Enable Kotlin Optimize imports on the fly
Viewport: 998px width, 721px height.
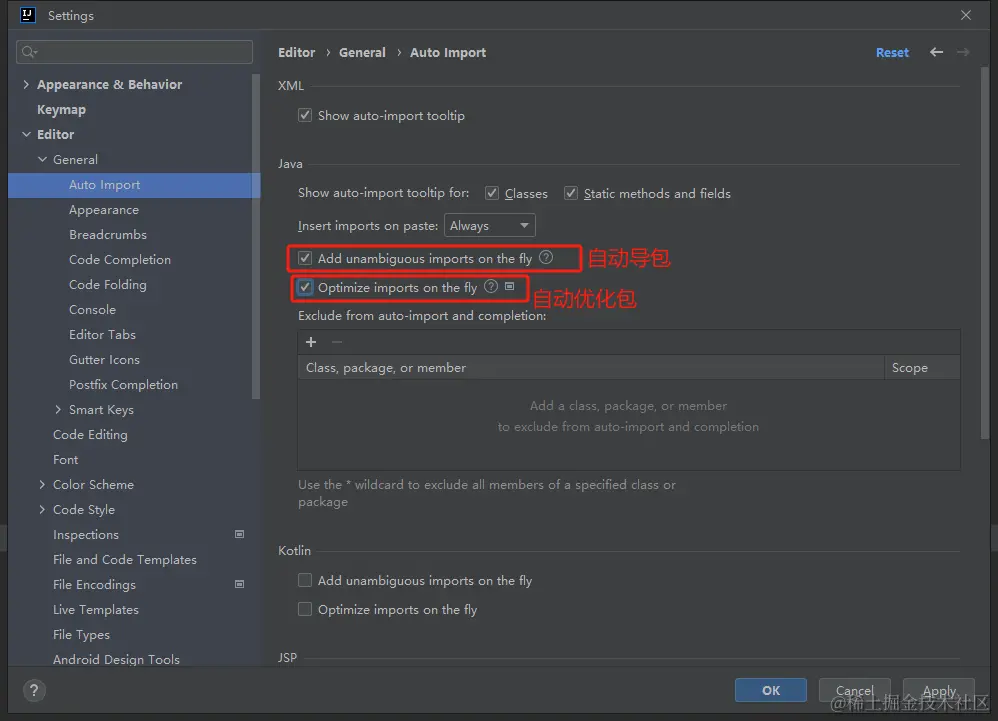pyautogui.click(x=305, y=610)
